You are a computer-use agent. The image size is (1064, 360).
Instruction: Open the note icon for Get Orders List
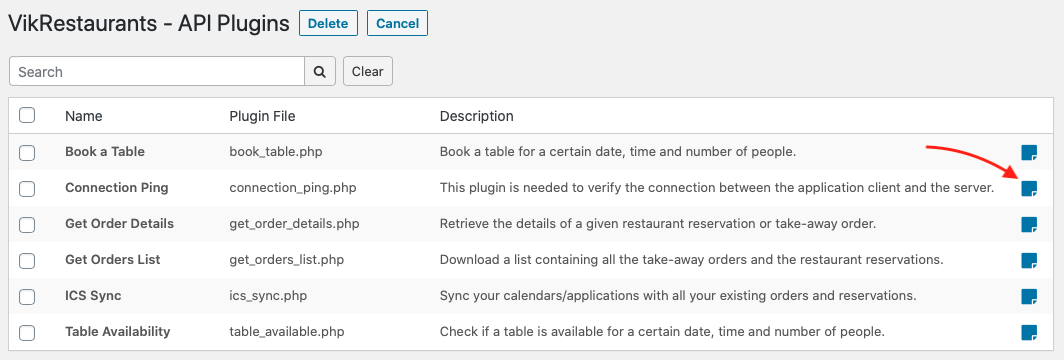coord(1029,260)
